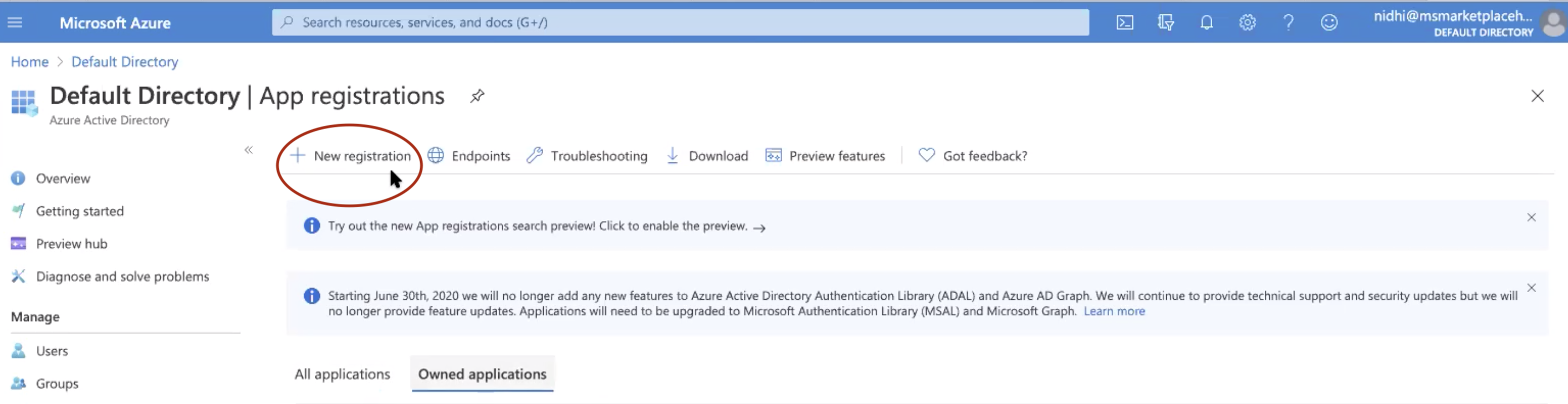
Task: Open Preview hub in the sidebar
Action: click(x=71, y=243)
